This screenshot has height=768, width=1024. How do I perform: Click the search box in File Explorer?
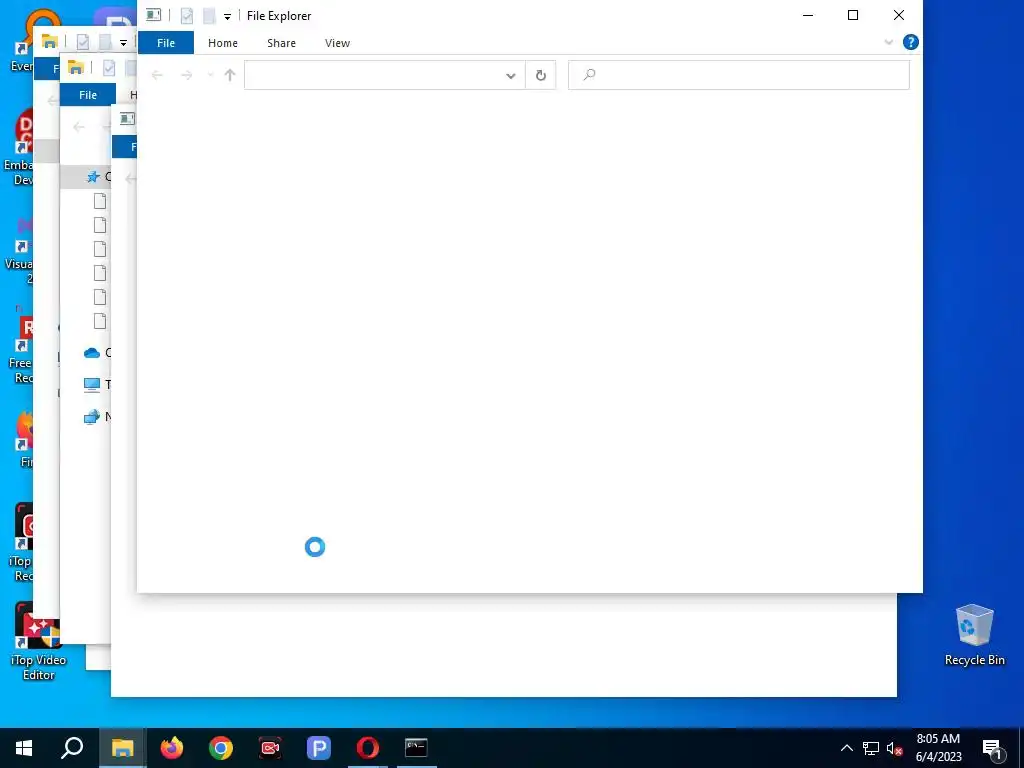(739, 75)
